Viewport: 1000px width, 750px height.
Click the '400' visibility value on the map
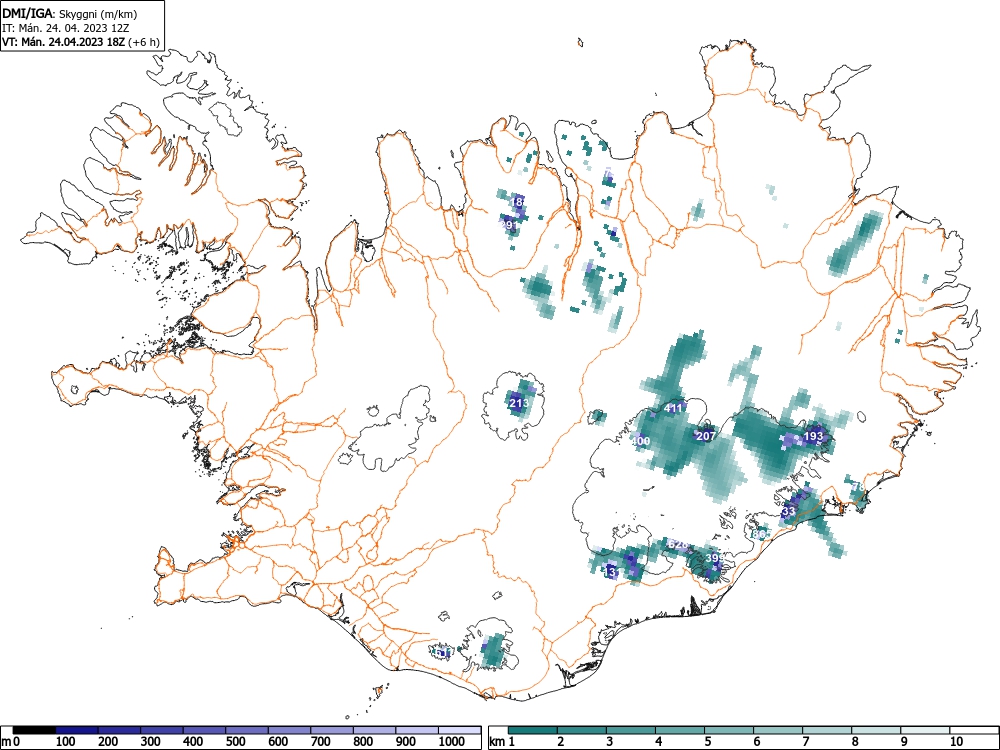[x=640, y=441]
